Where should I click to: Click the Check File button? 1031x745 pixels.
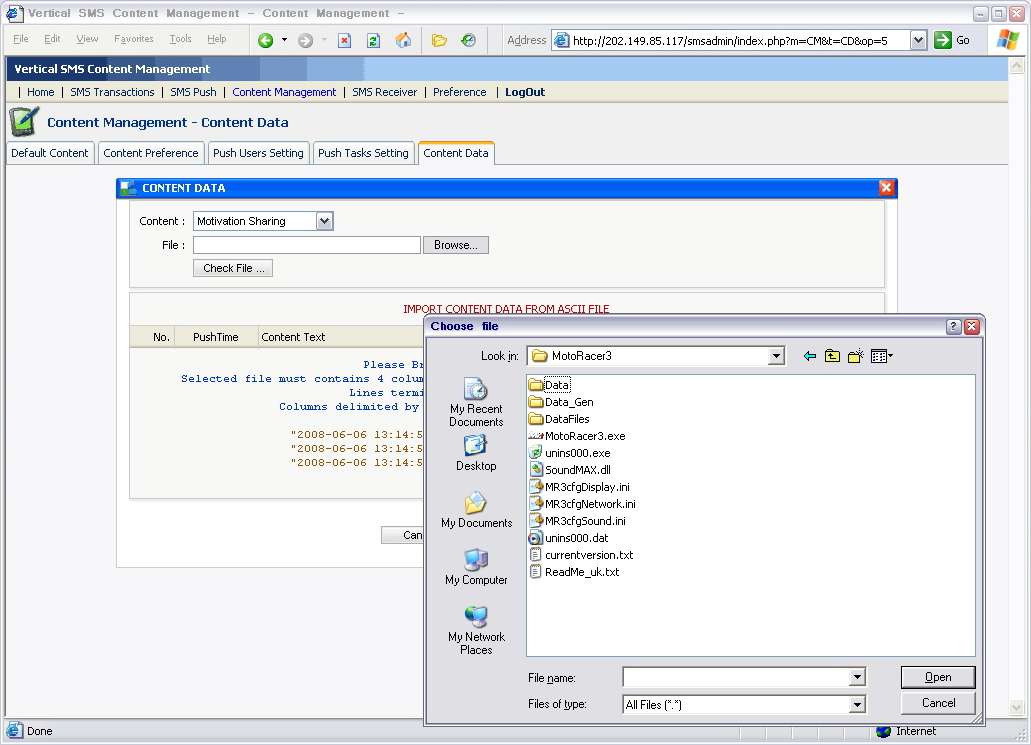tap(233, 268)
